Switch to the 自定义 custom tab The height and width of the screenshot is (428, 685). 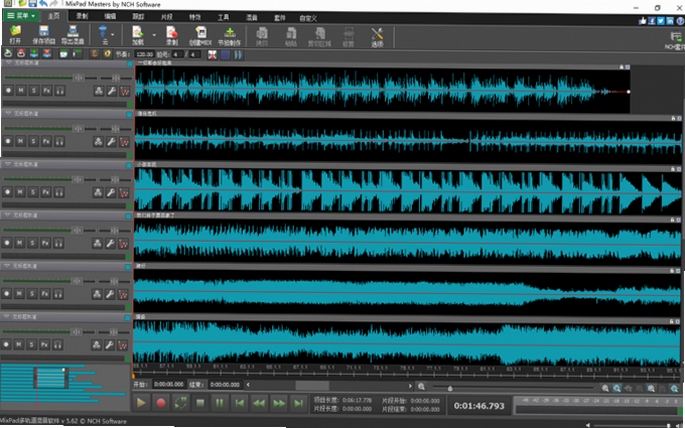[308, 18]
